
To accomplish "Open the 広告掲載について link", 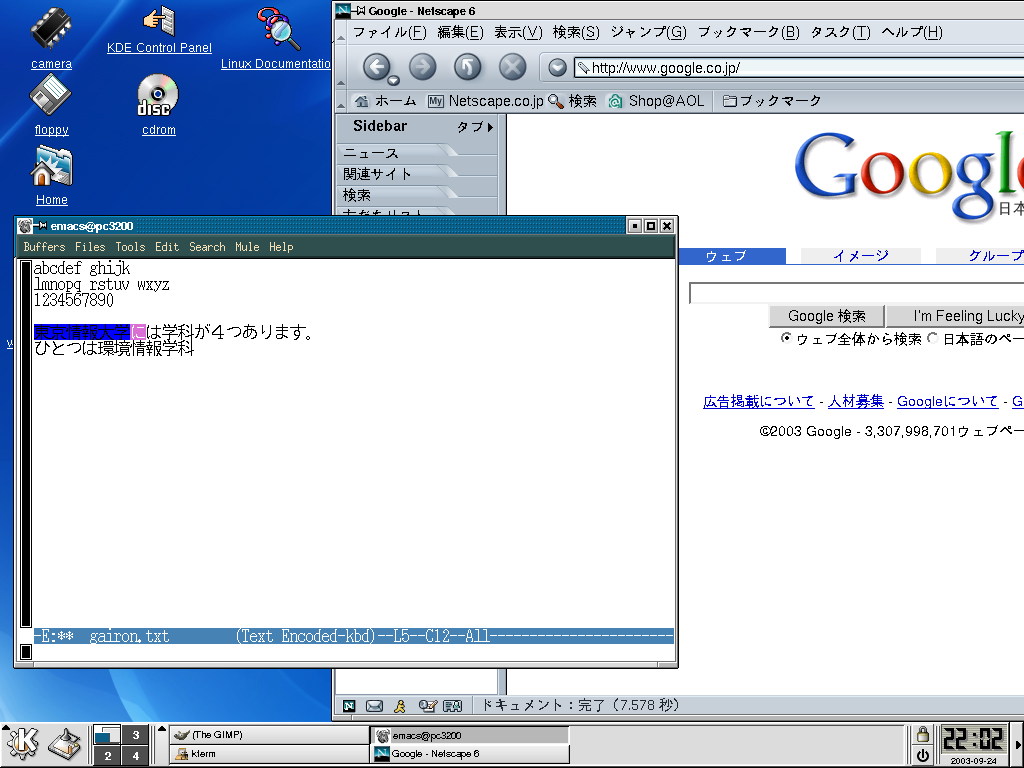I will pos(758,402).
